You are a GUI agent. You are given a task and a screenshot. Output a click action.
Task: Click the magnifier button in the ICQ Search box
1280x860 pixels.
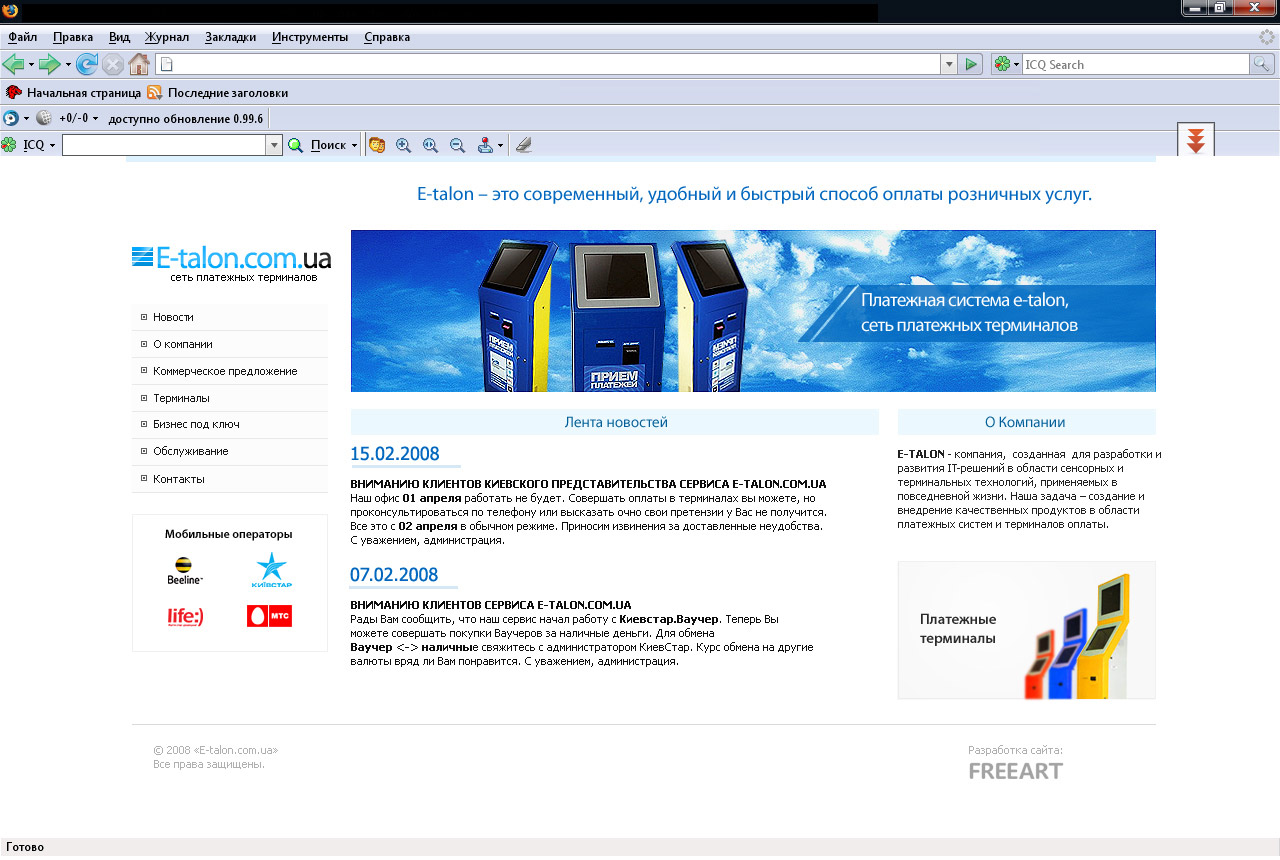coord(1262,64)
